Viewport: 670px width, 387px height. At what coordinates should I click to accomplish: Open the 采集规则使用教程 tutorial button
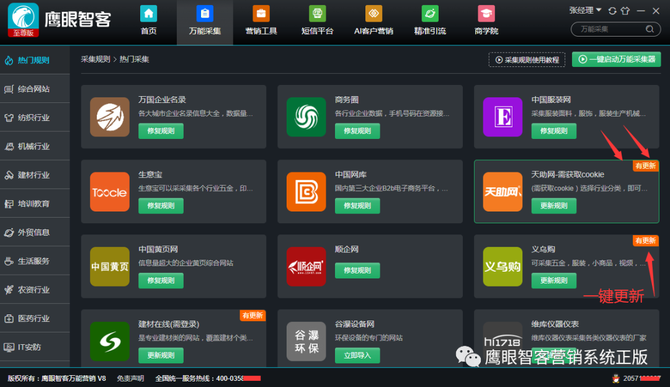pos(527,60)
